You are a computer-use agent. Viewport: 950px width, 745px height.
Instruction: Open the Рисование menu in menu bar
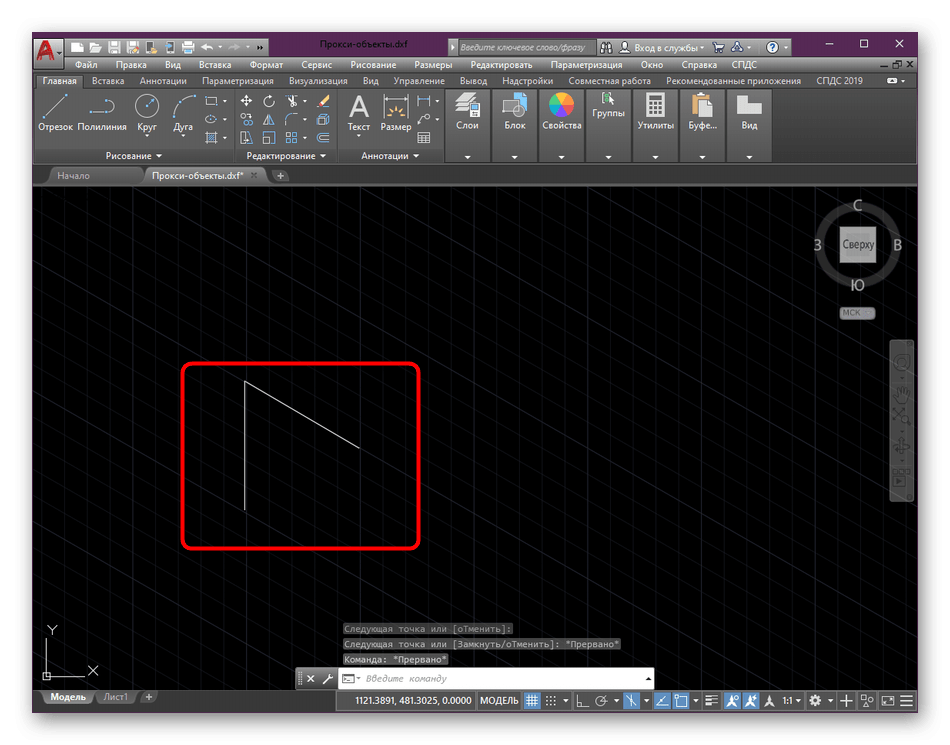pos(373,64)
